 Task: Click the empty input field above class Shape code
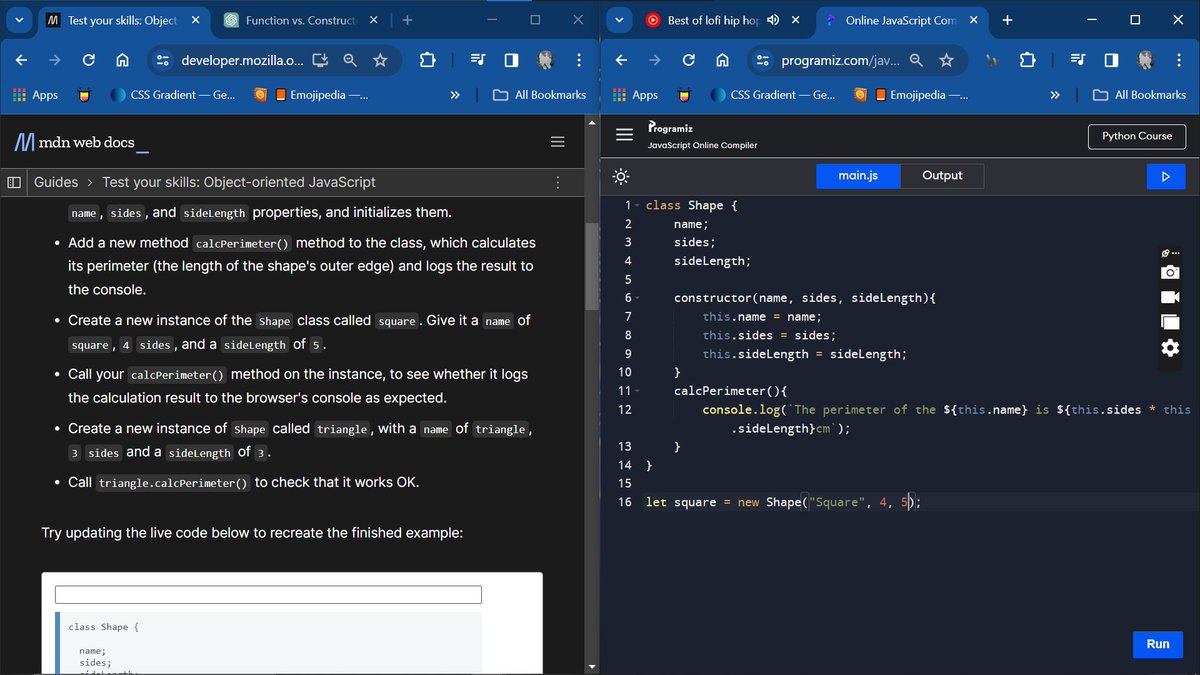268,594
